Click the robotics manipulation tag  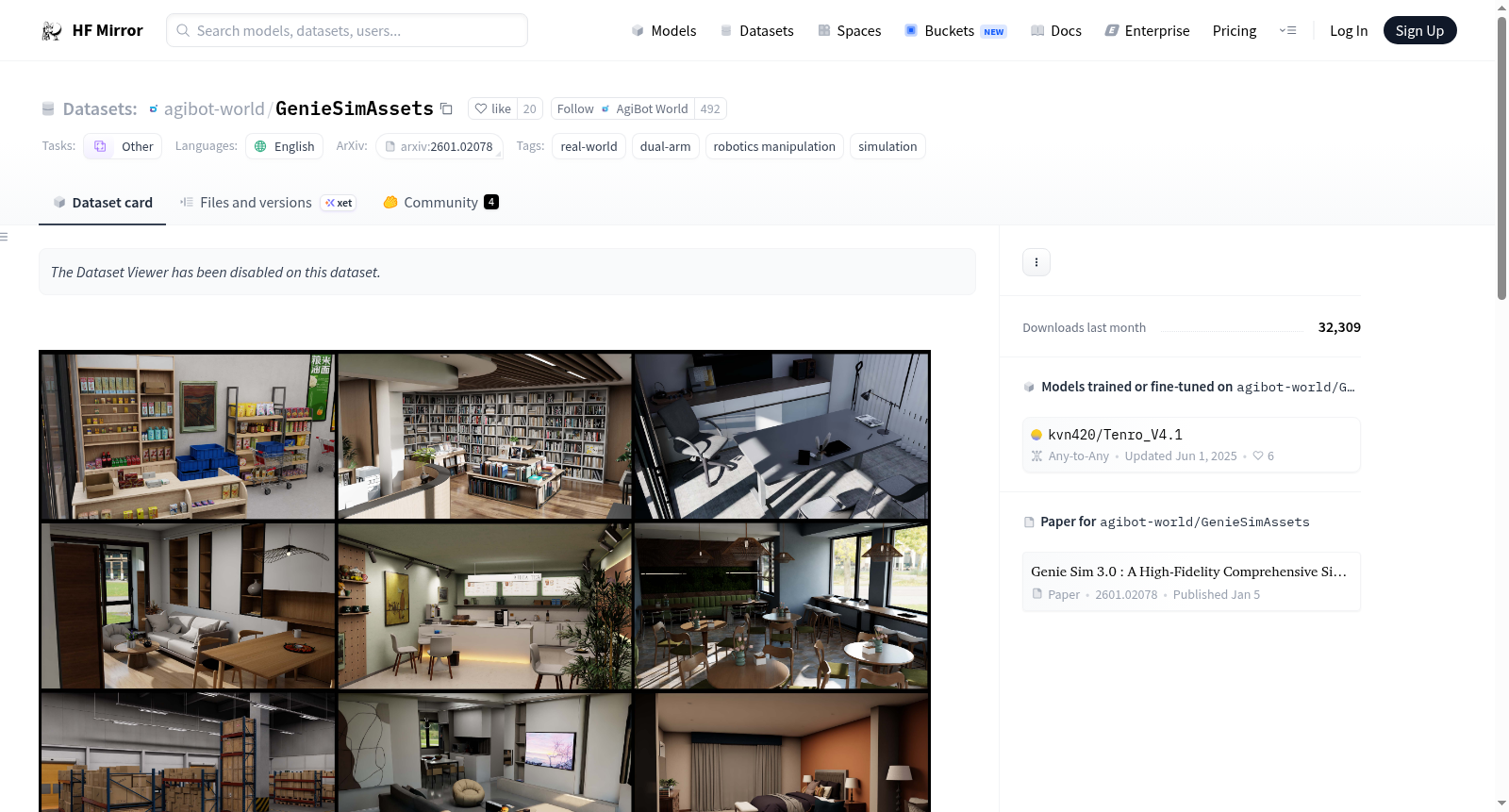tap(774, 146)
